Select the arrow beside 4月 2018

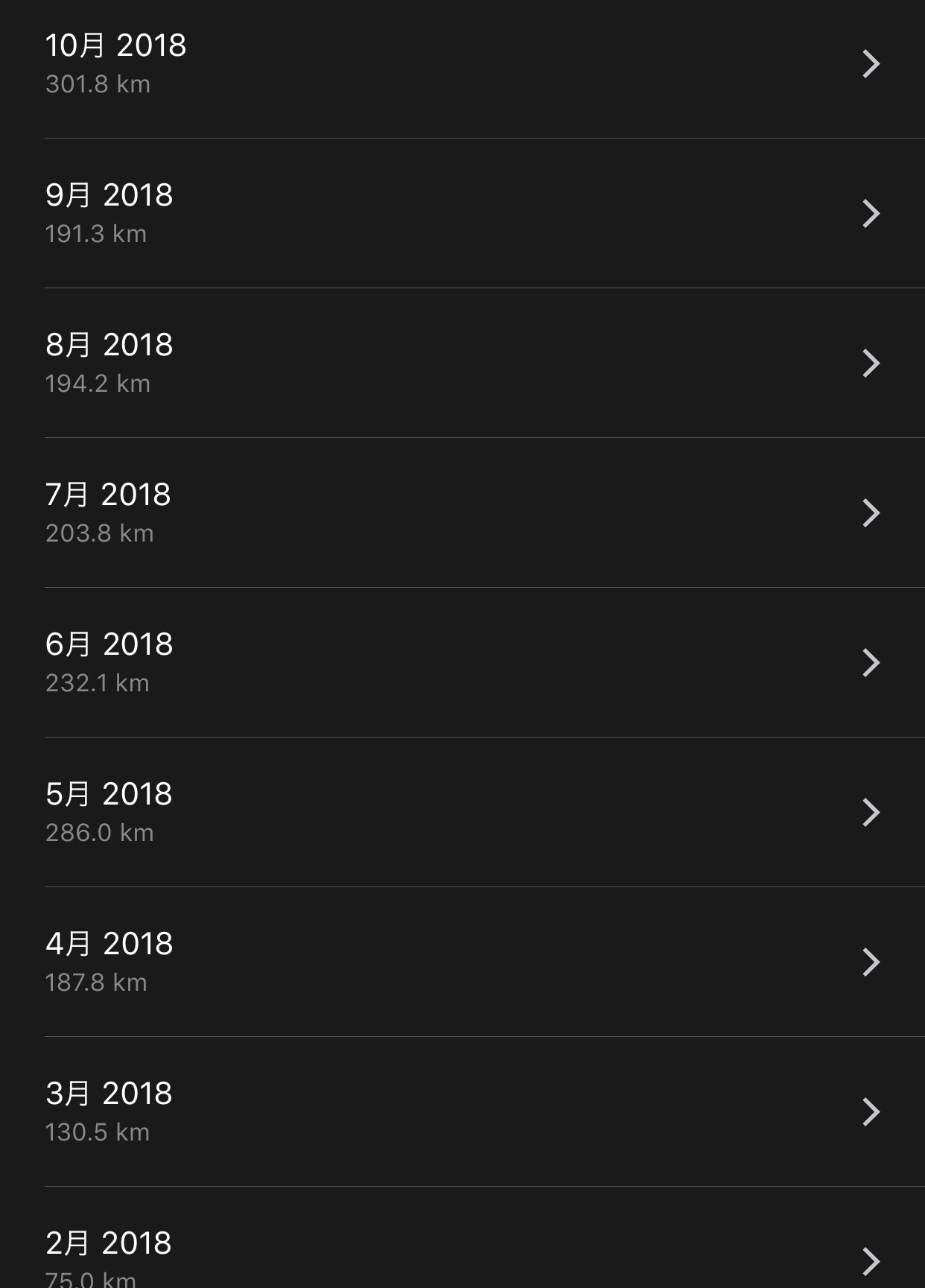[871, 962]
